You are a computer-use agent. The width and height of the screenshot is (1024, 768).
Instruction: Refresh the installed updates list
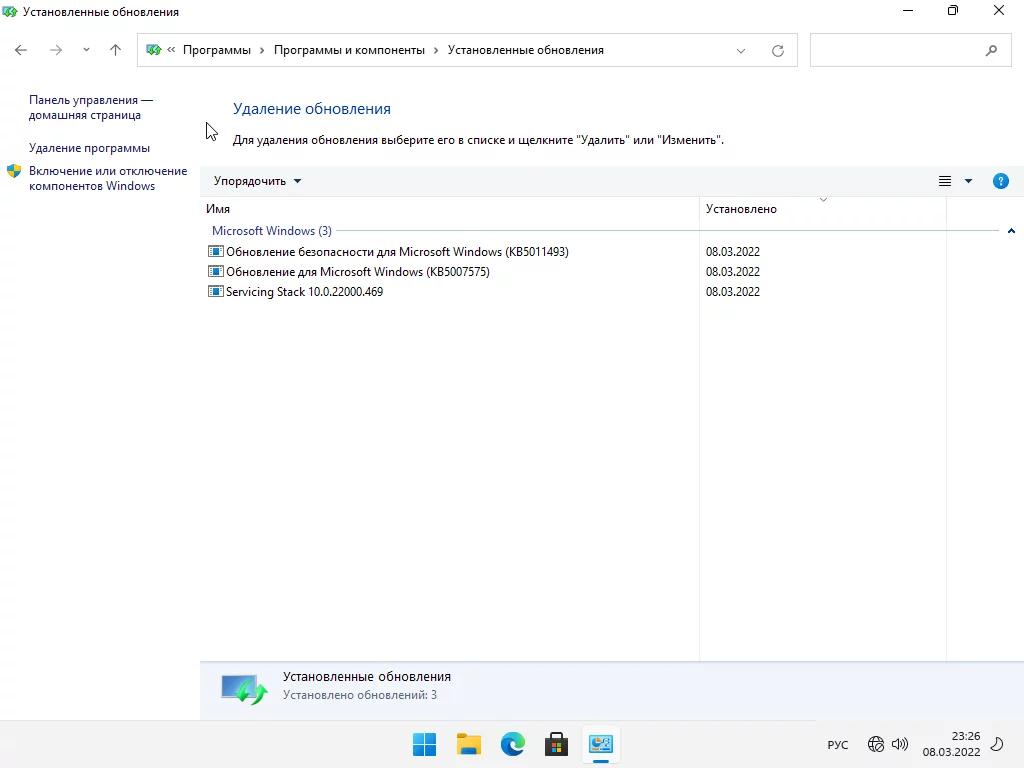point(778,51)
